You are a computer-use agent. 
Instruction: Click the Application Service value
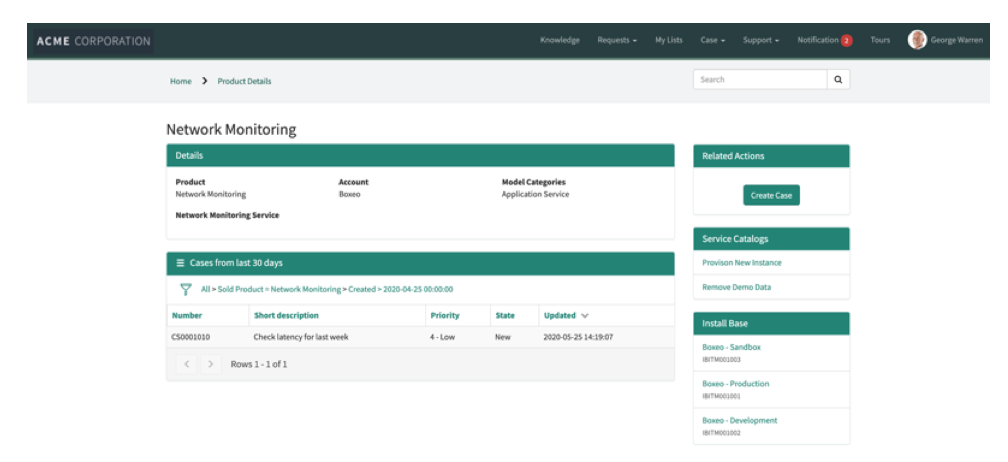click(536, 194)
